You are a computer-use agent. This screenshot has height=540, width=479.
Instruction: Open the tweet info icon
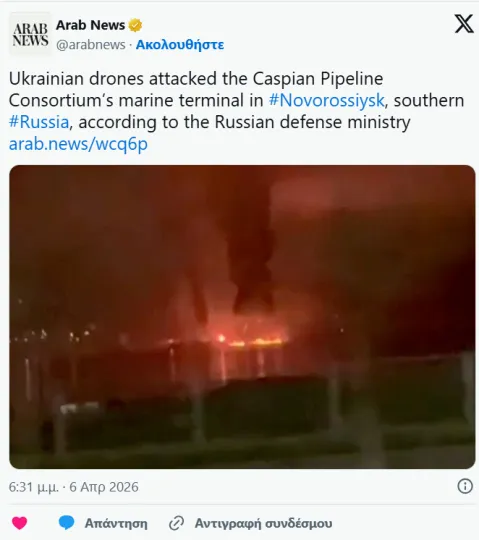click(465, 486)
